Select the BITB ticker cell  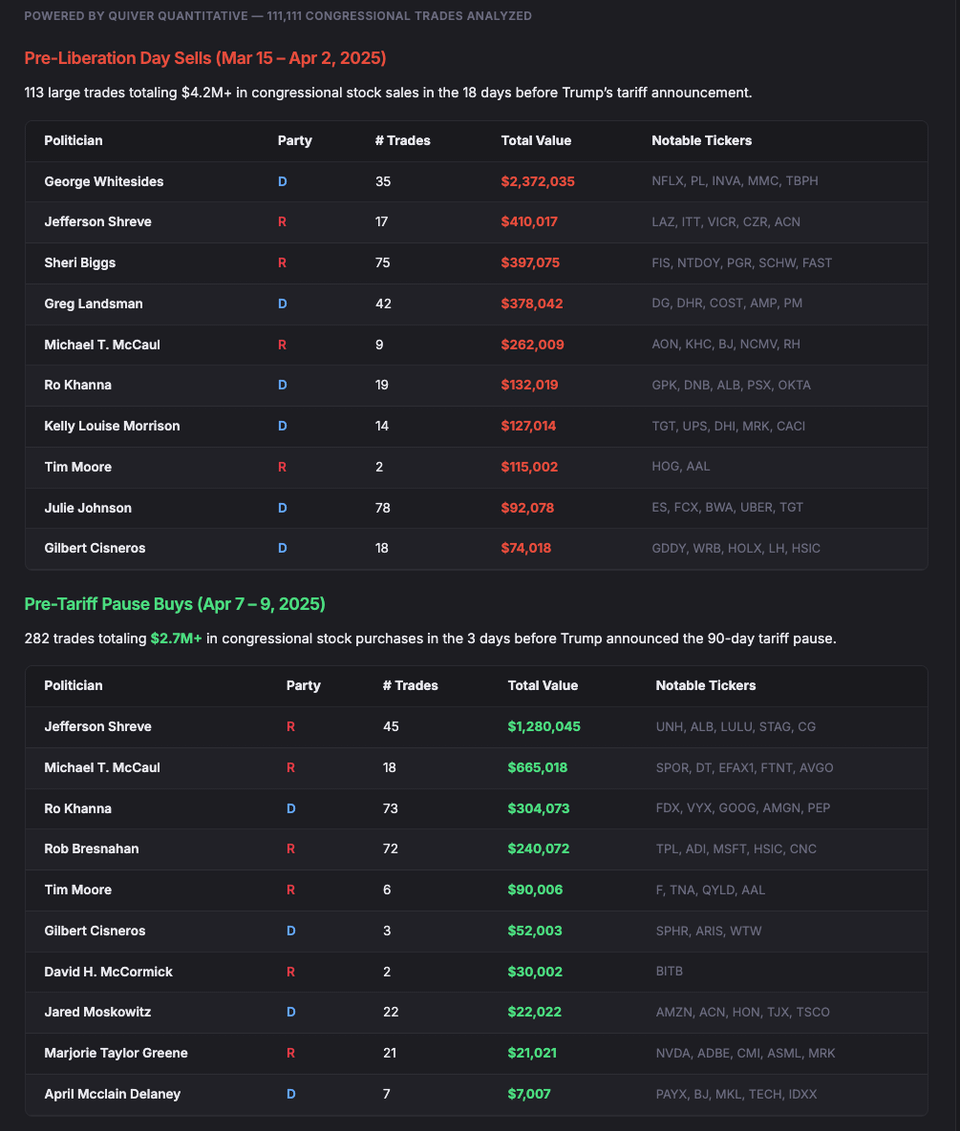[x=670, y=972]
